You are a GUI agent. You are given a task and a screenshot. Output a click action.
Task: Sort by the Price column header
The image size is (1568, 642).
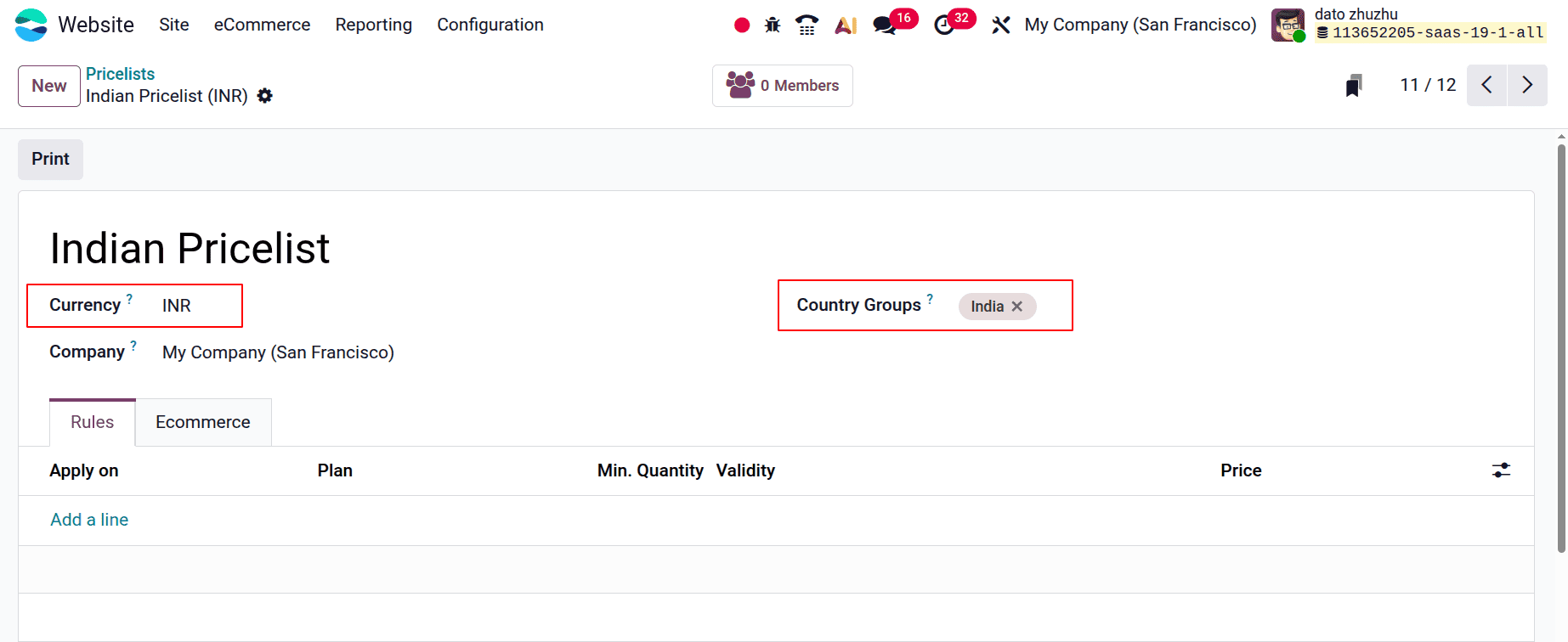point(1241,470)
